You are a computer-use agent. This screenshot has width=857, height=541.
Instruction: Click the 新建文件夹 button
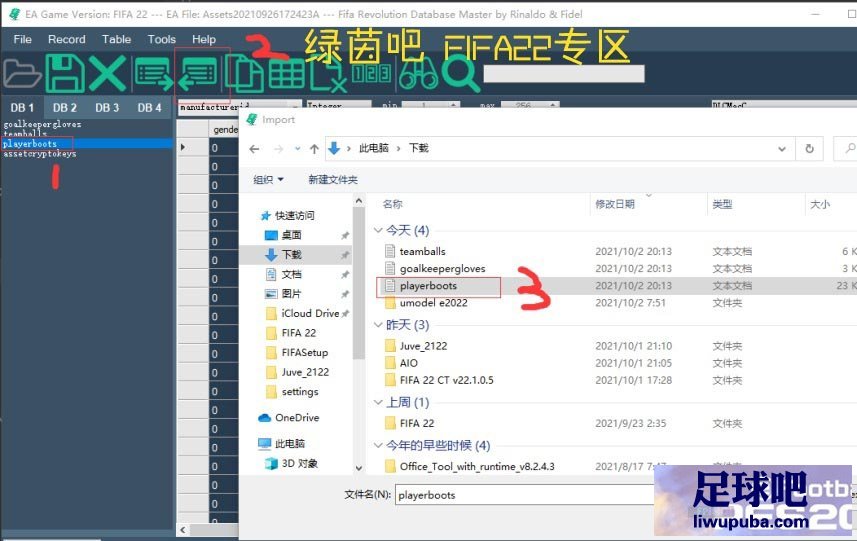pyautogui.click(x=333, y=179)
